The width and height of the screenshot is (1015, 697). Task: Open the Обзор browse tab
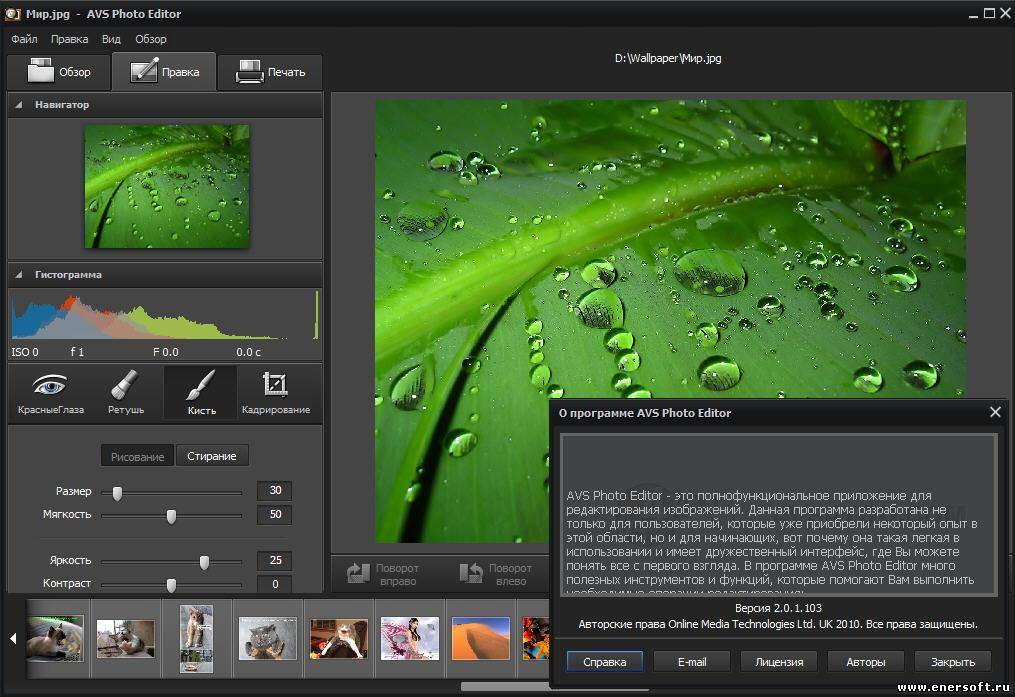tap(59, 72)
